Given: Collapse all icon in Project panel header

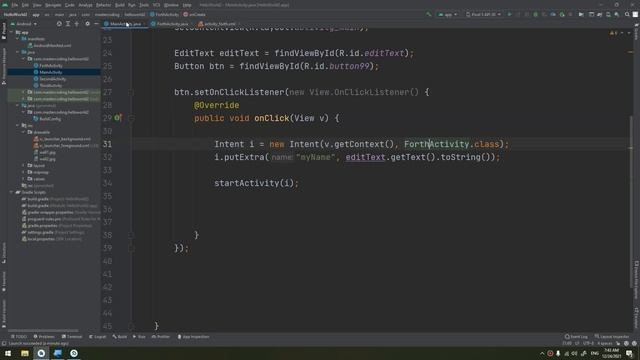Looking at the screenshot, I should [76, 24].
